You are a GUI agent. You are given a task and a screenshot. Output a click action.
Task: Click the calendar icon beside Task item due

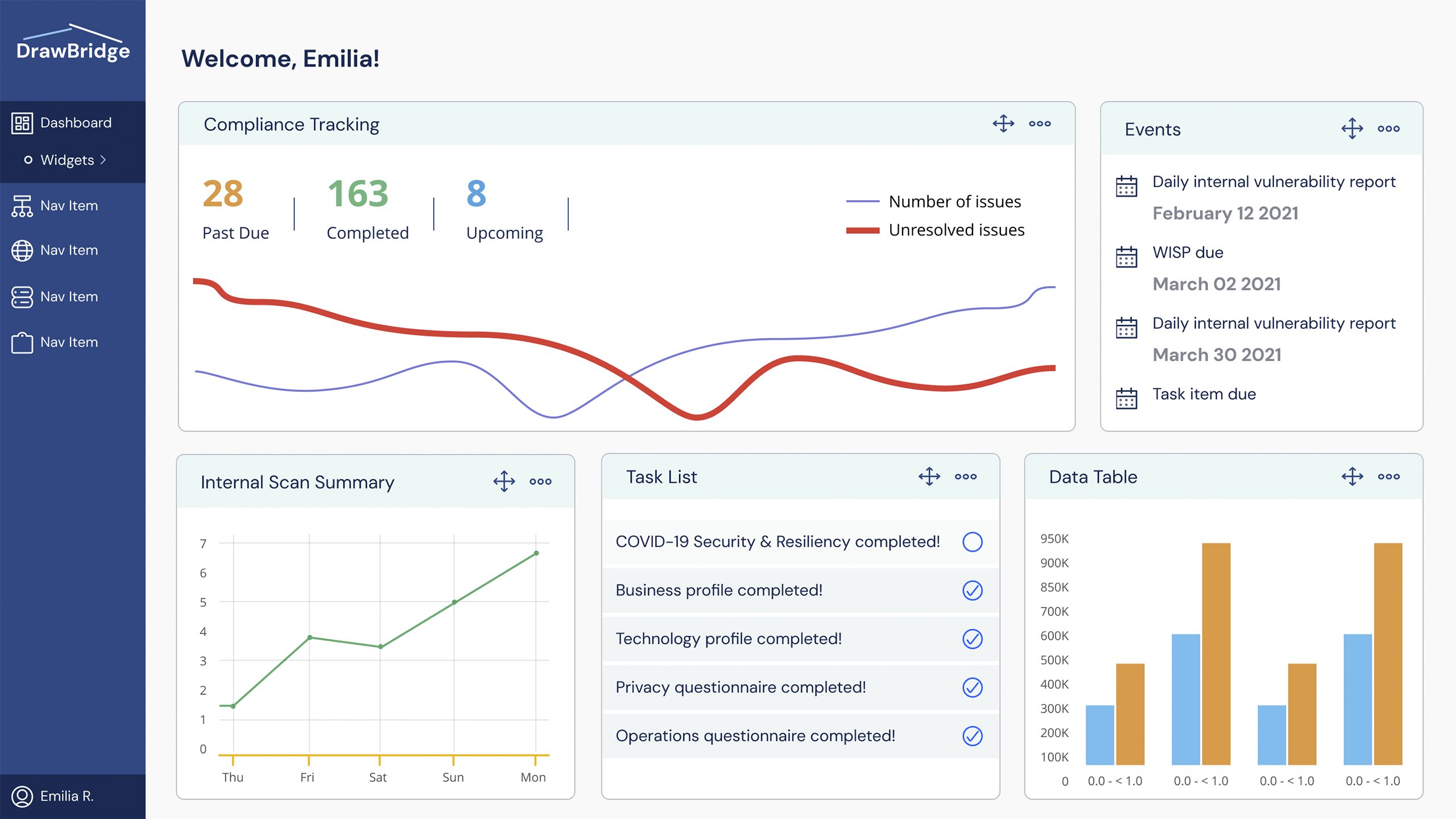1126,398
